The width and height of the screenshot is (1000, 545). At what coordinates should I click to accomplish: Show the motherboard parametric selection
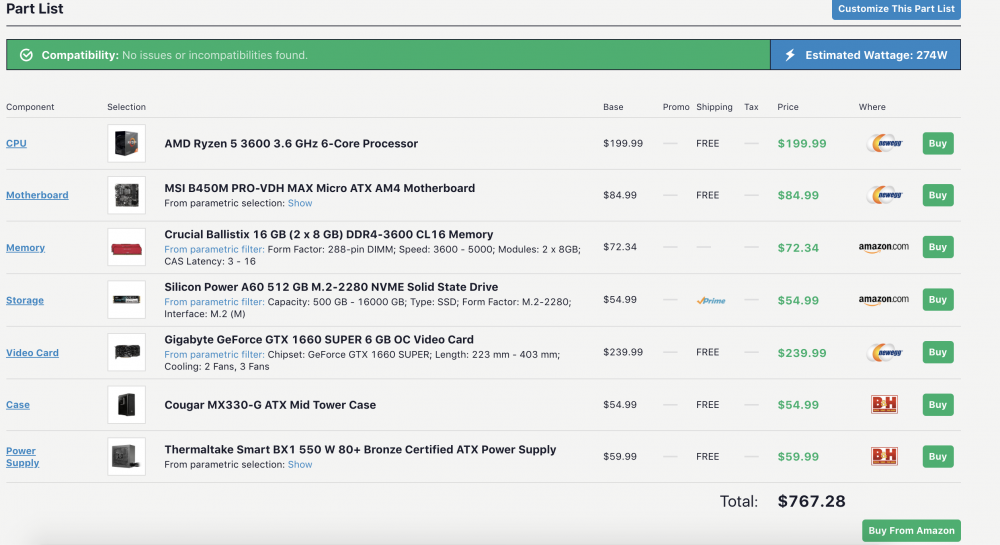pos(300,203)
